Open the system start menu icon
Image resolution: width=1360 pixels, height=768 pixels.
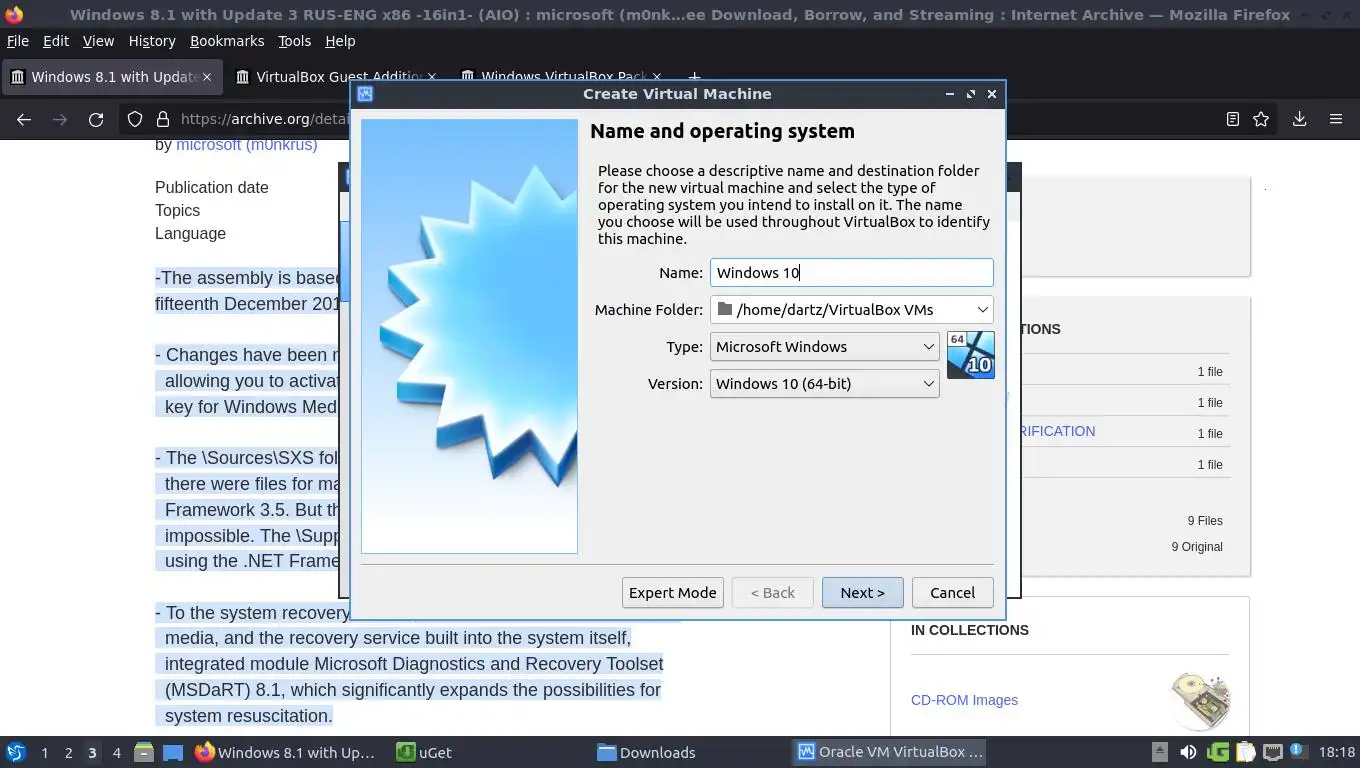[16, 752]
